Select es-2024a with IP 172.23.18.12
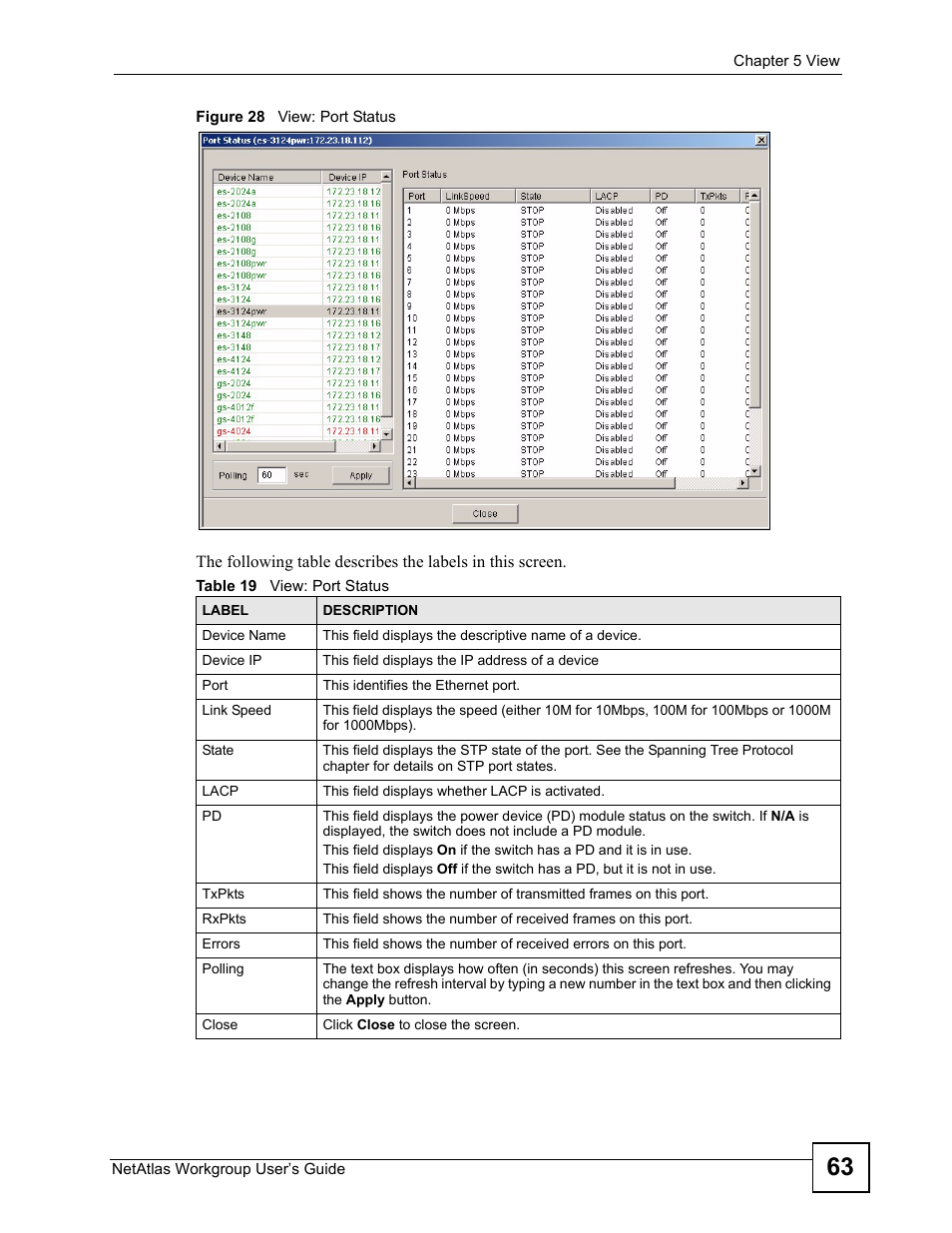This screenshot has height=1233, width=952. (298, 191)
